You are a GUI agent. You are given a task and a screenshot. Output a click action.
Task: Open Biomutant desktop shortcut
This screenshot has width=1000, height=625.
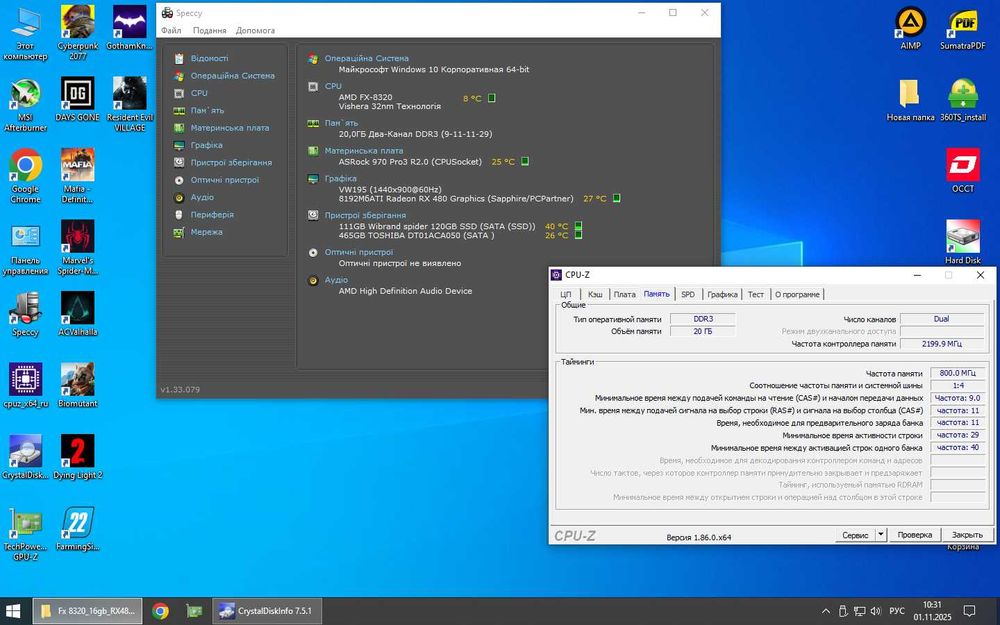click(78, 385)
